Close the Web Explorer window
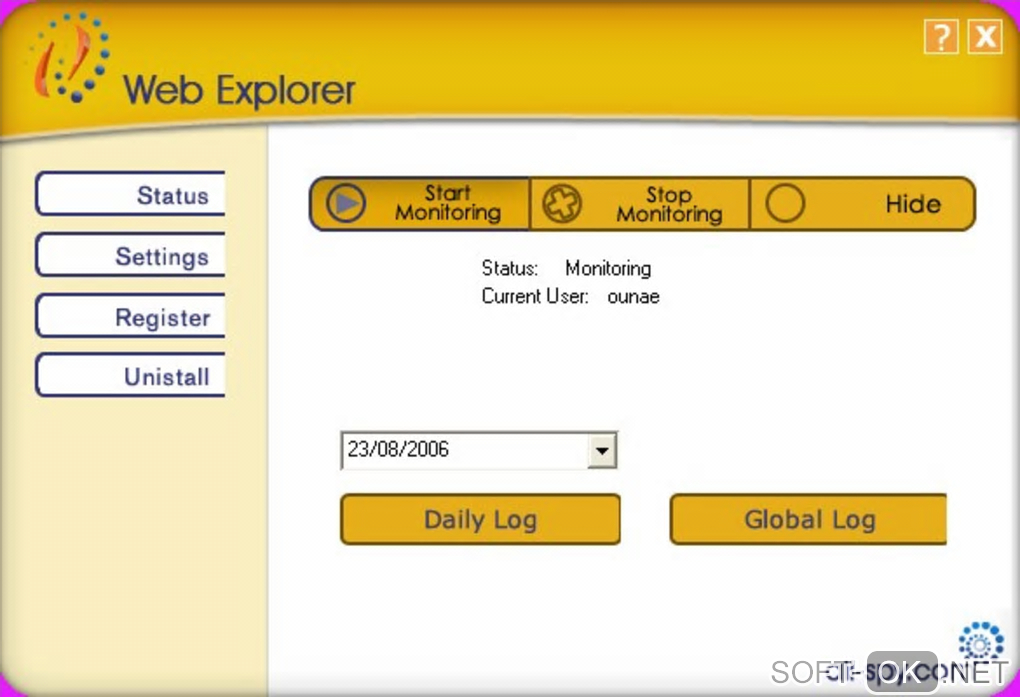 pyautogui.click(x=986, y=36)
